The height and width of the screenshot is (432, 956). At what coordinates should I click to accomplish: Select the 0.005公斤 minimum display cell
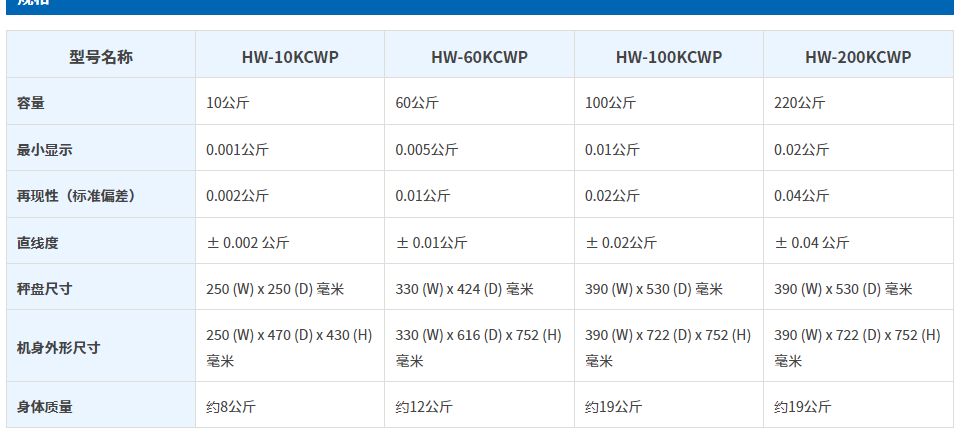[427, 150]
